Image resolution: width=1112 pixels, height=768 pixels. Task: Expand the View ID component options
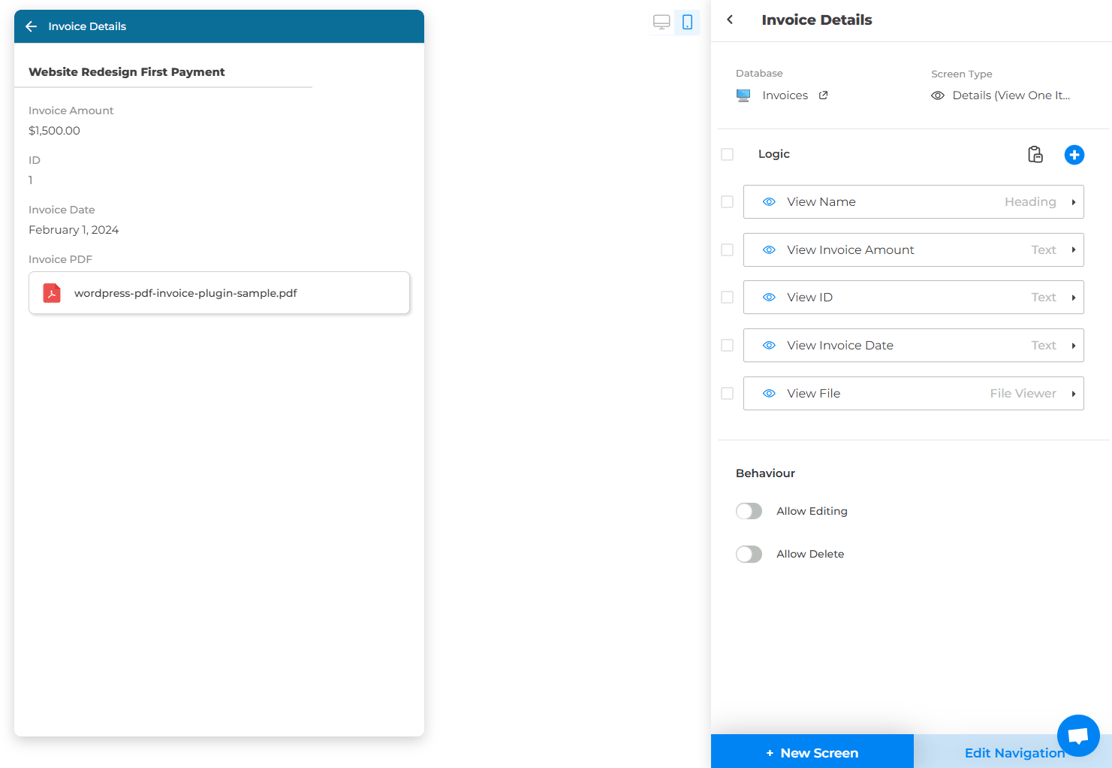pyautogui.click(x=1073, y=298)
